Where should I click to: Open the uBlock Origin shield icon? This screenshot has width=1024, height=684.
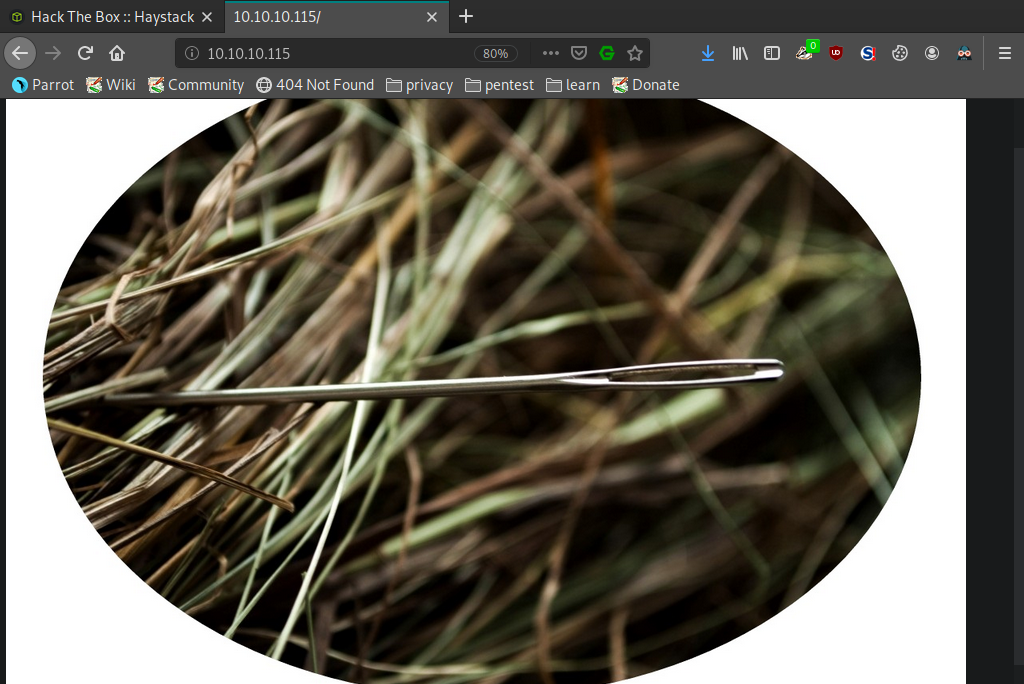[836, 54]
